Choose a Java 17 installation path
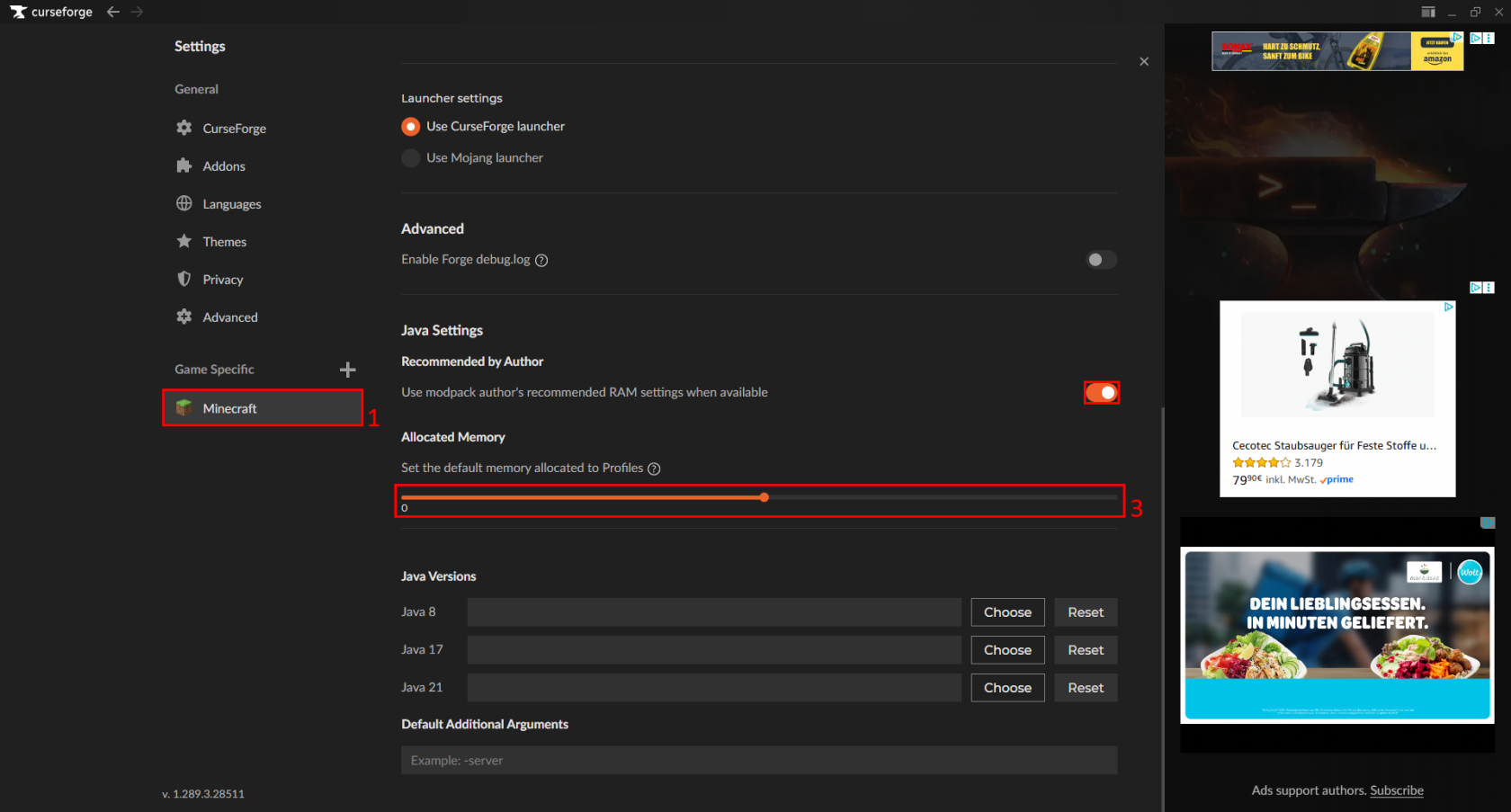The width and height of the screenshot is (1511, 812). [1007, 649]
